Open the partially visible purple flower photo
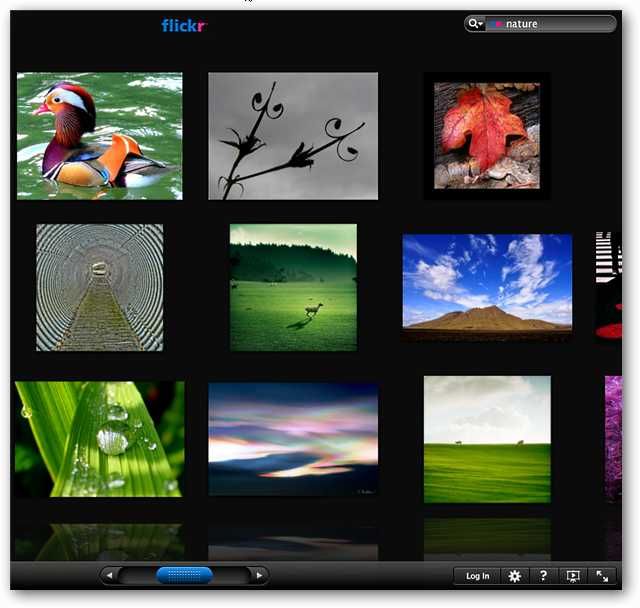Viewport: 640px width, 608px height. 613,439
